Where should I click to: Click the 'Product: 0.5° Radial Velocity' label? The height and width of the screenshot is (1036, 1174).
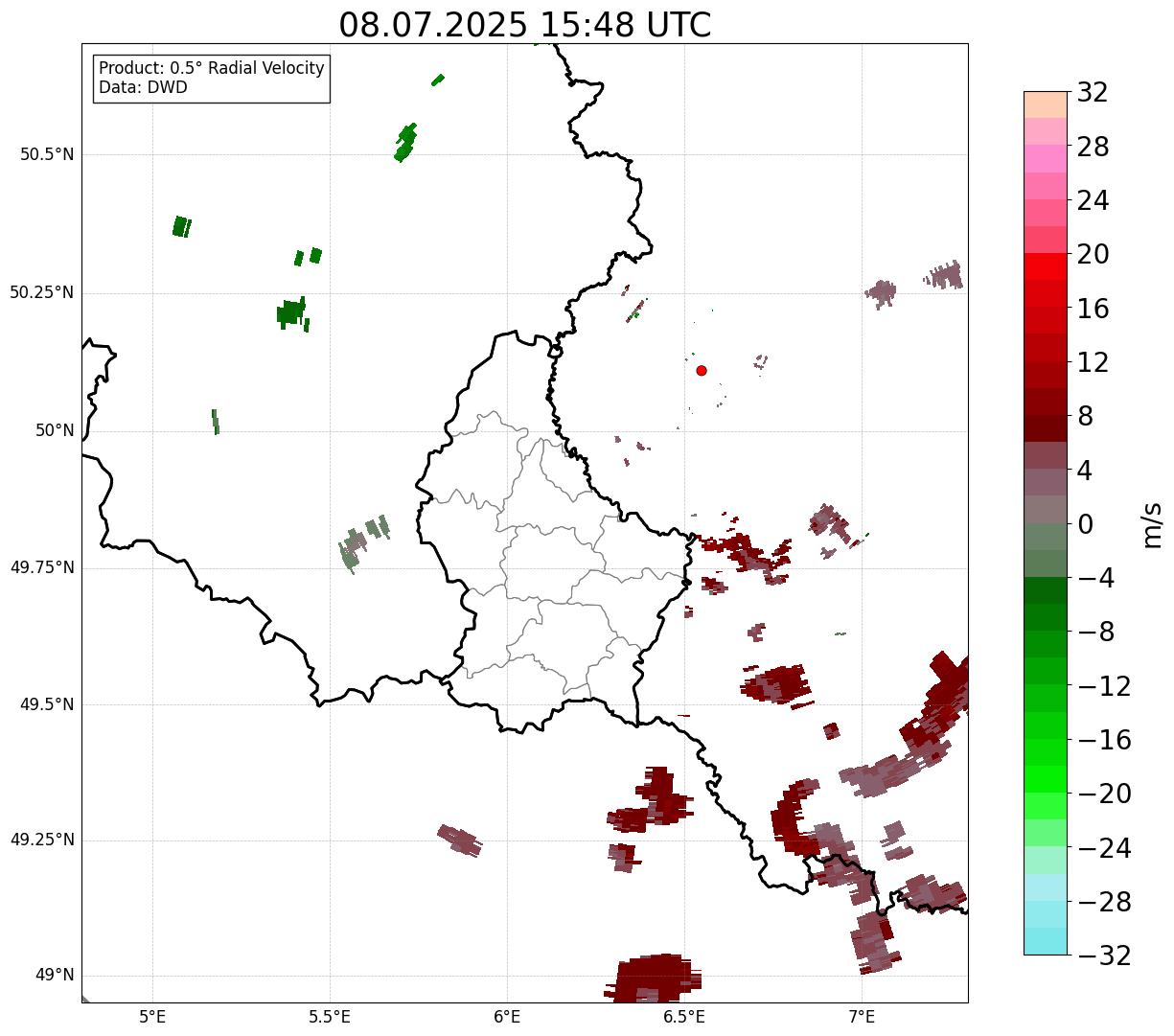tap(212, 69)
